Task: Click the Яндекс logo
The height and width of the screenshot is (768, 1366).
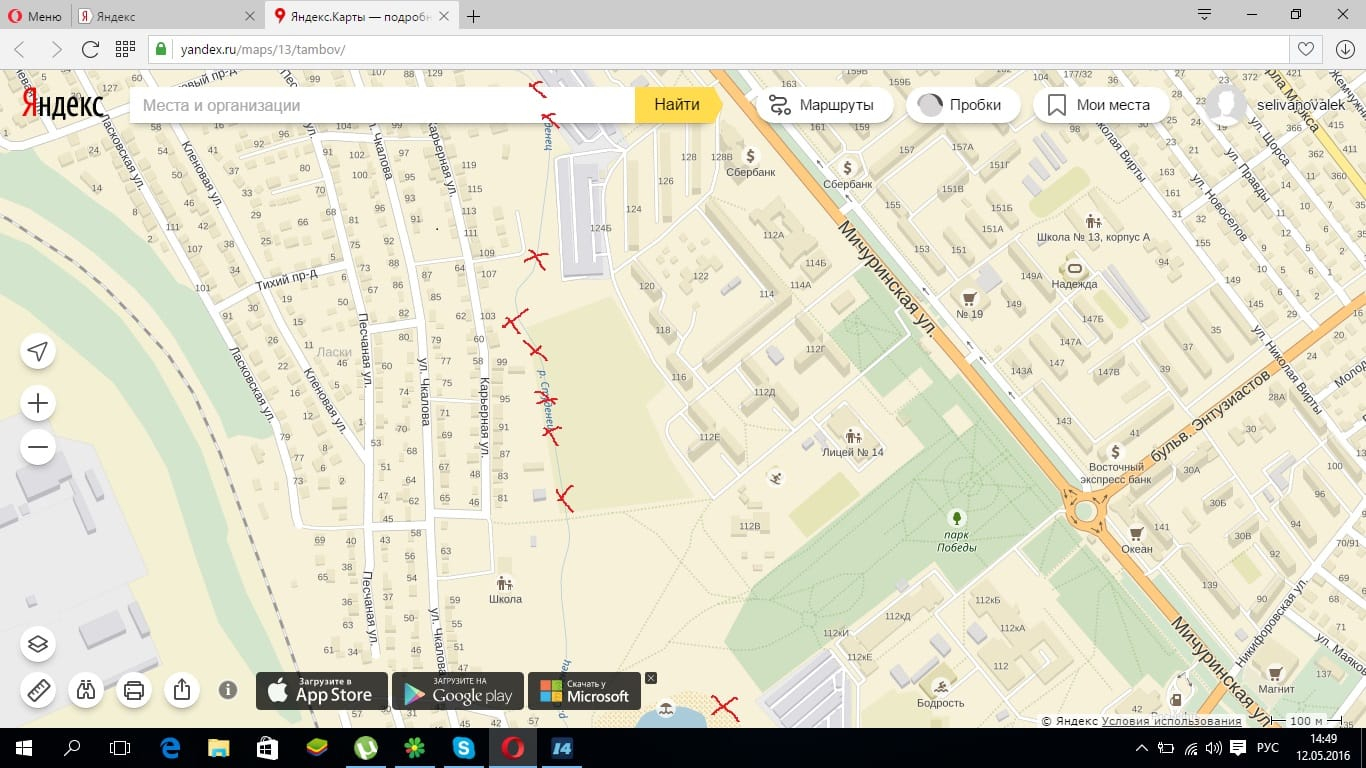Action: click(x=62, y=105)
